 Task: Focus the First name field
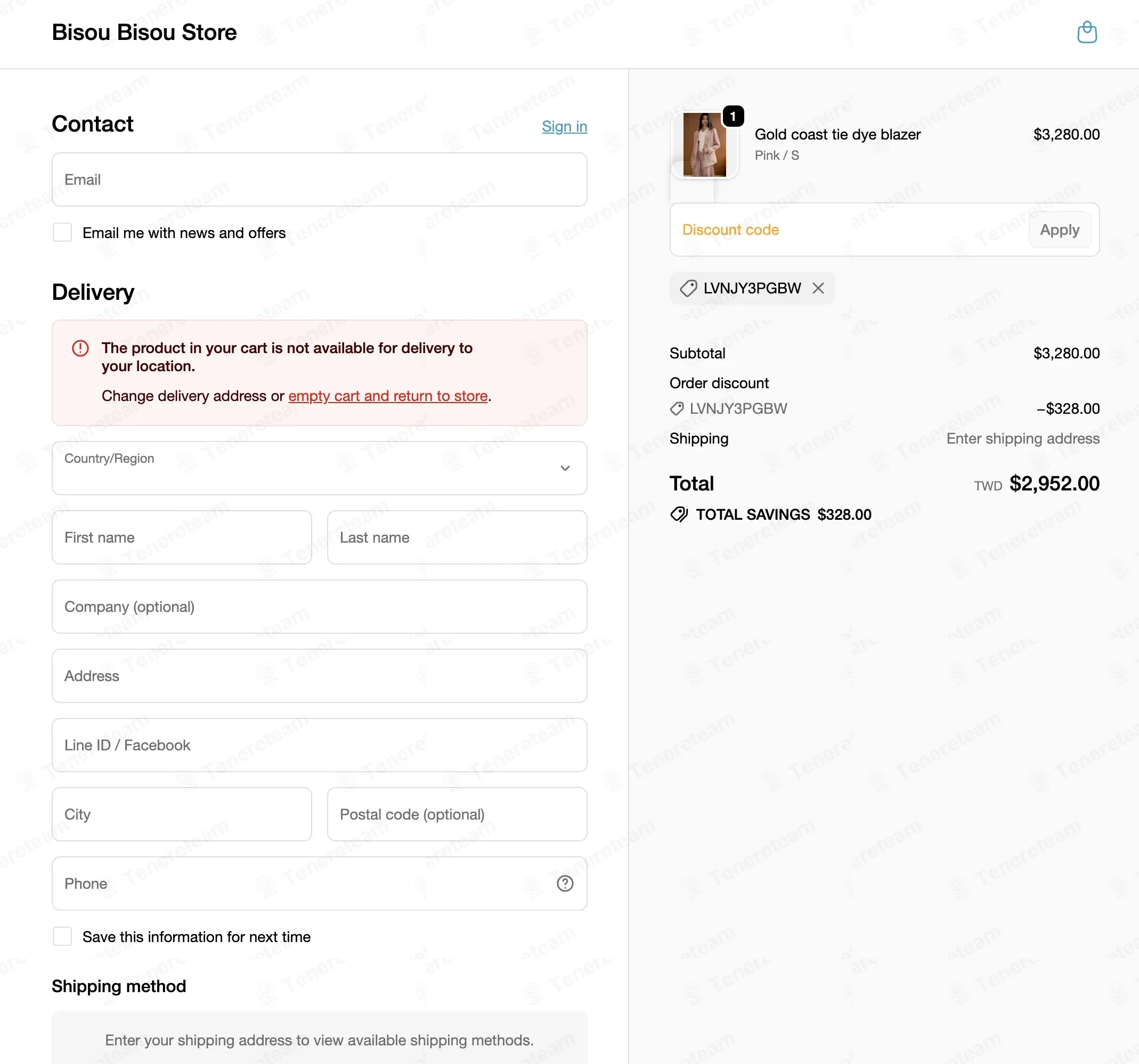point(182,538)
